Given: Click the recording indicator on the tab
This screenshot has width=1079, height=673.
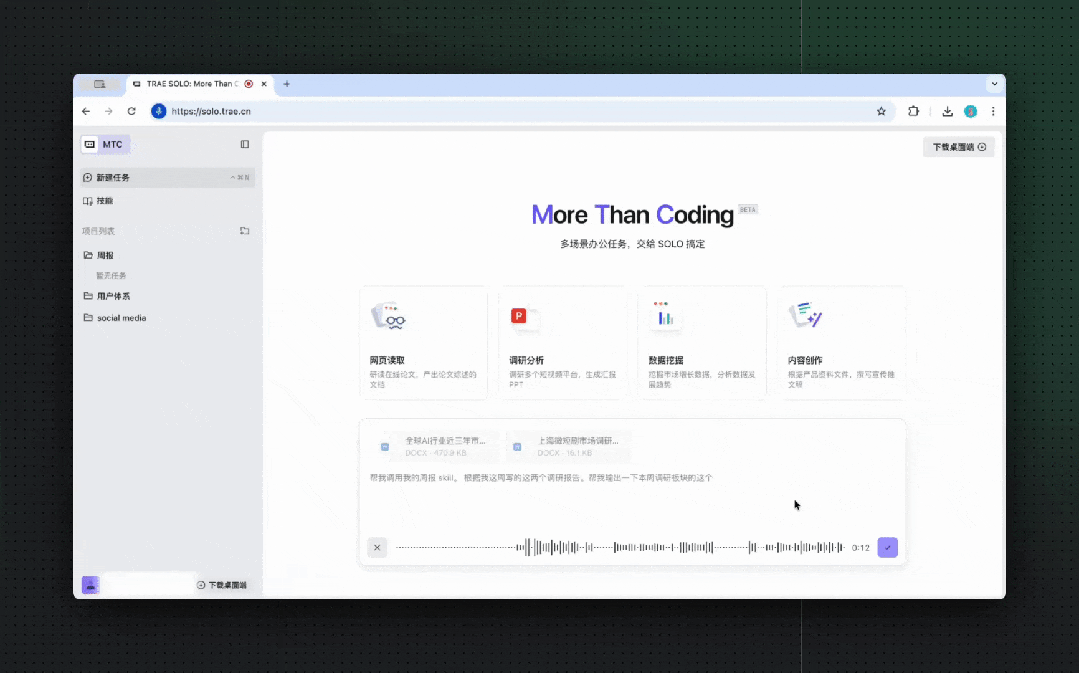Looking at the screenshot, I should tap(248, 84).
